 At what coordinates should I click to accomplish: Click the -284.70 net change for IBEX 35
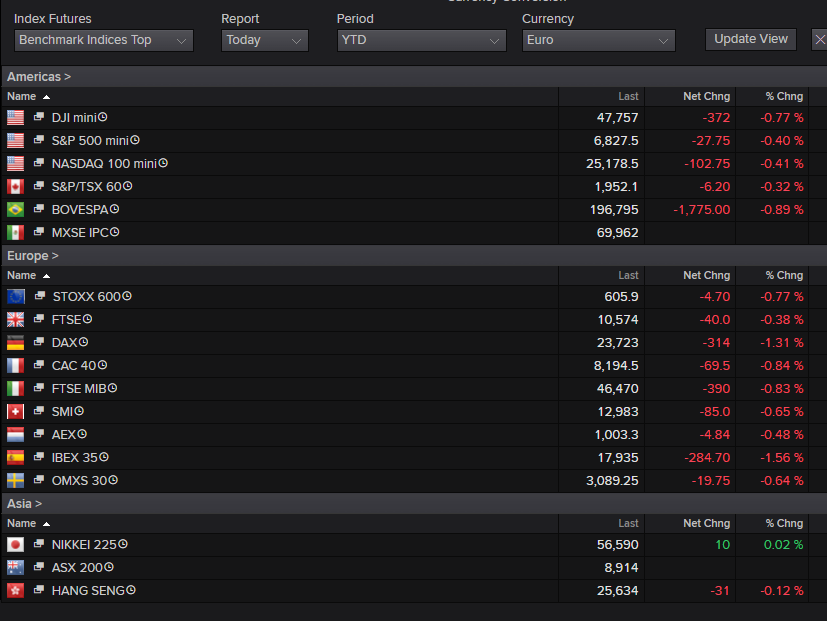[707, 457]
